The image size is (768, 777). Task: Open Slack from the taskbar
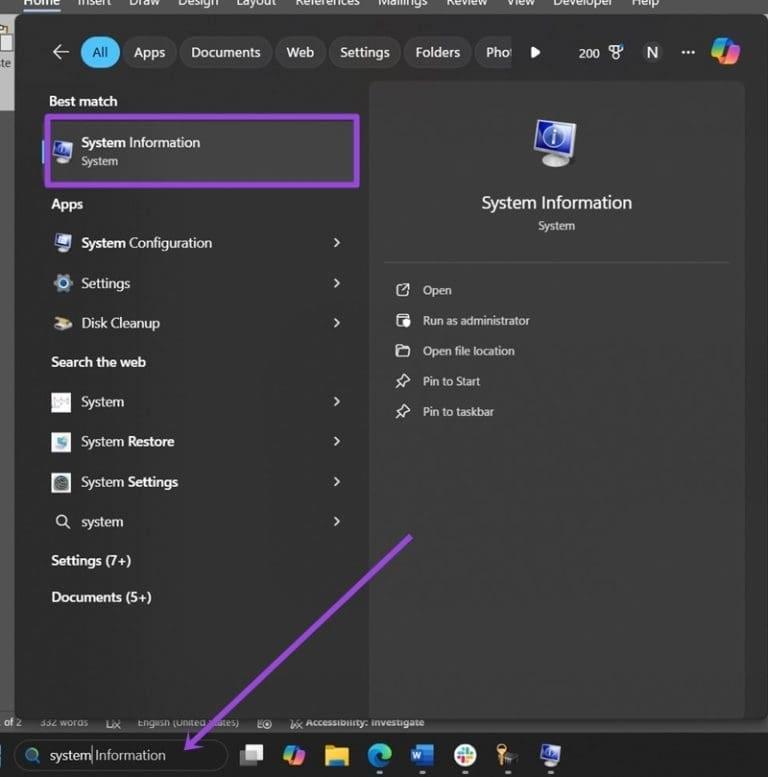465,755
